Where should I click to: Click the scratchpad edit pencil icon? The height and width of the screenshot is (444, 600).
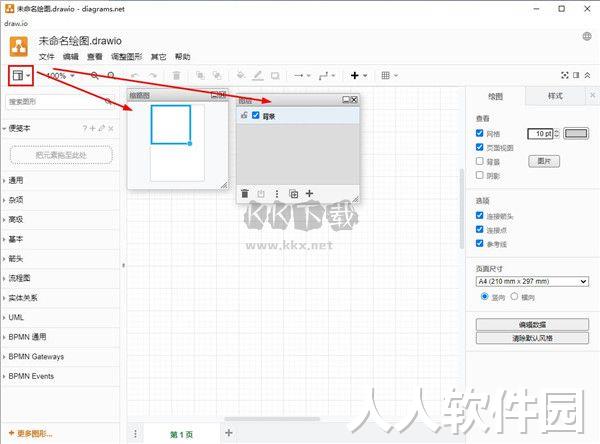coord(101,129)
